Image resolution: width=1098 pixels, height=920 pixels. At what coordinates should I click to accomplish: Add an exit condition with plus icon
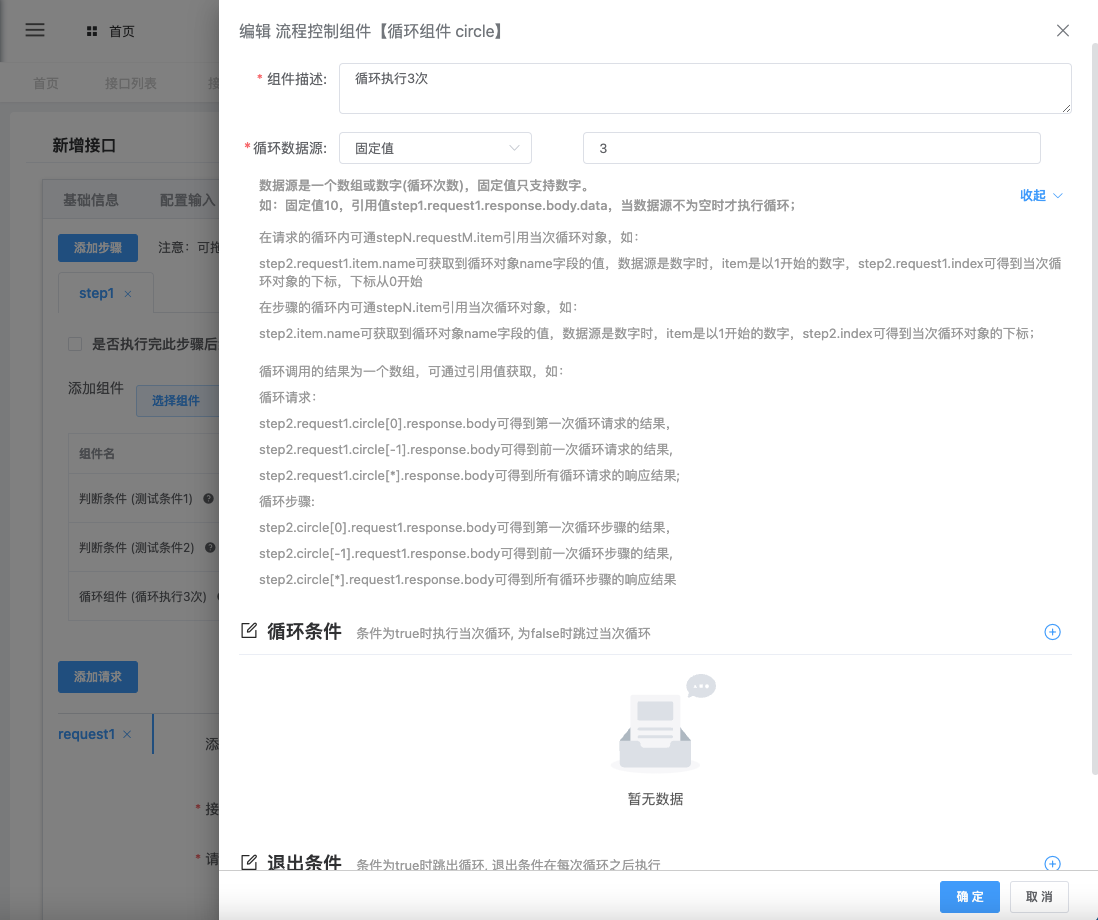(1052, 864)
